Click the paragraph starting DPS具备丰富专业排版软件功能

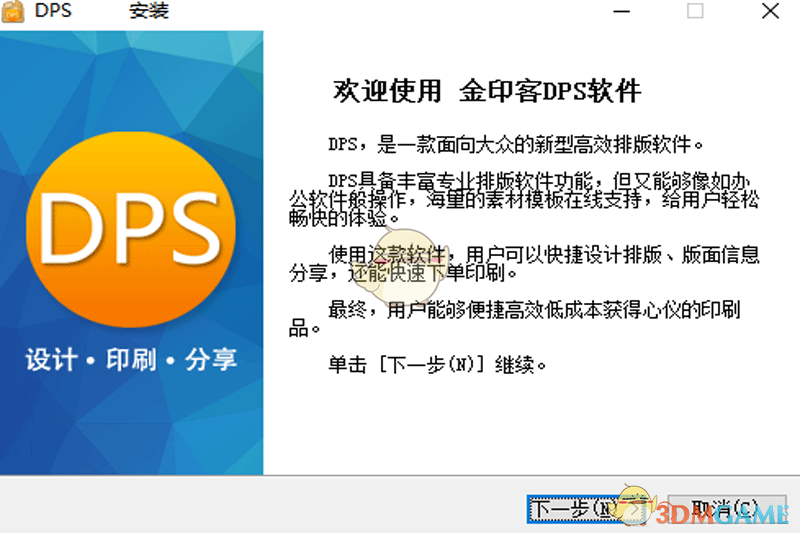[524, 199]
